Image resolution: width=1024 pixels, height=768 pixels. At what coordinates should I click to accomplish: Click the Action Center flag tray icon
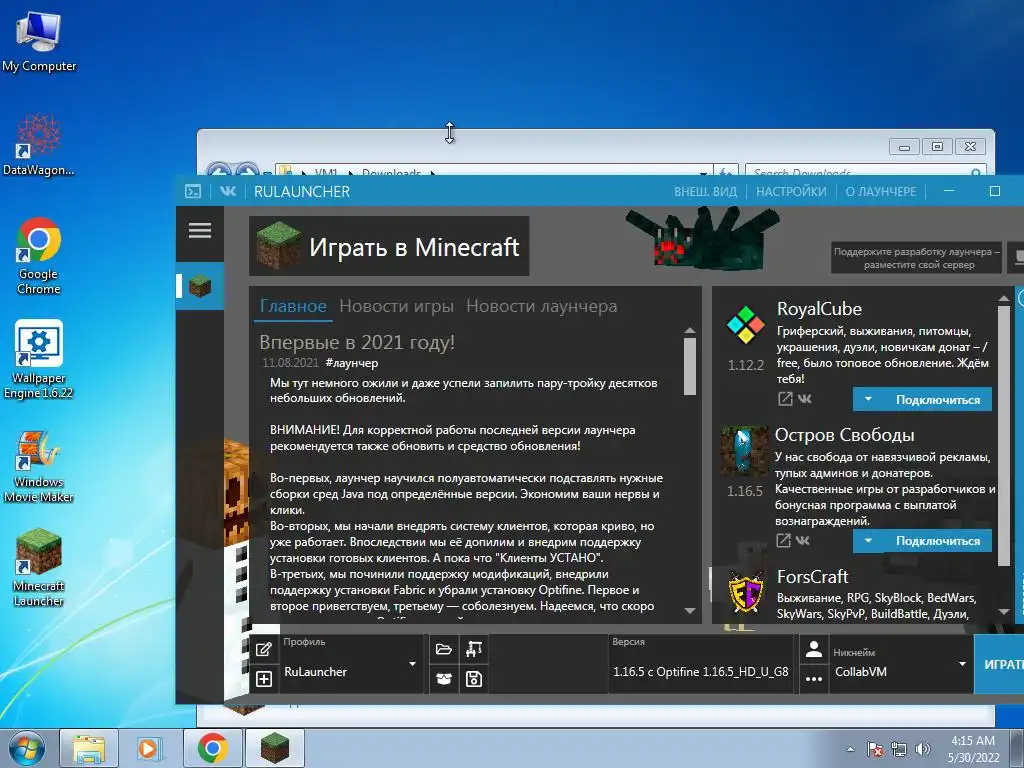[875, 749]
